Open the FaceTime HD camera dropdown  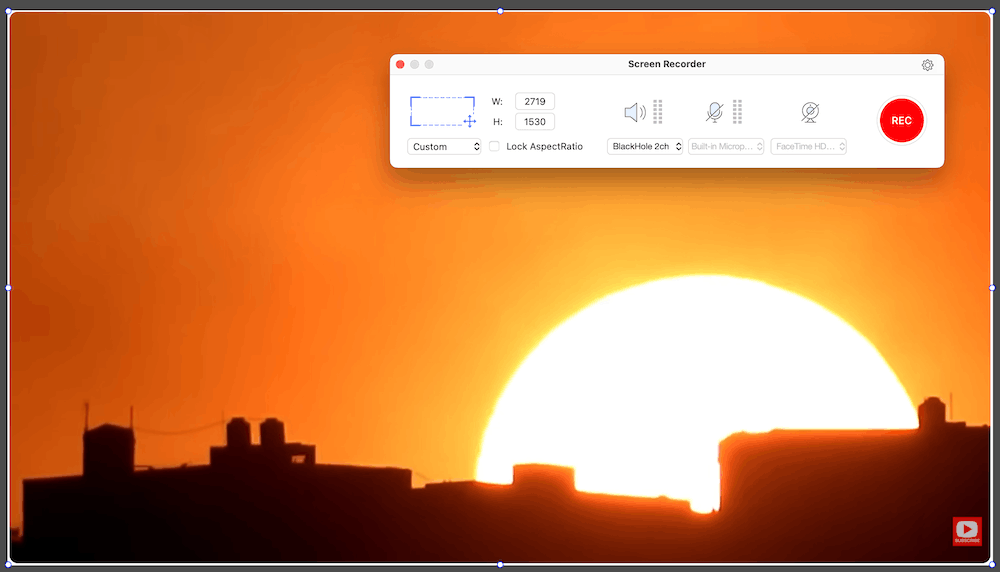click(809, 147)
